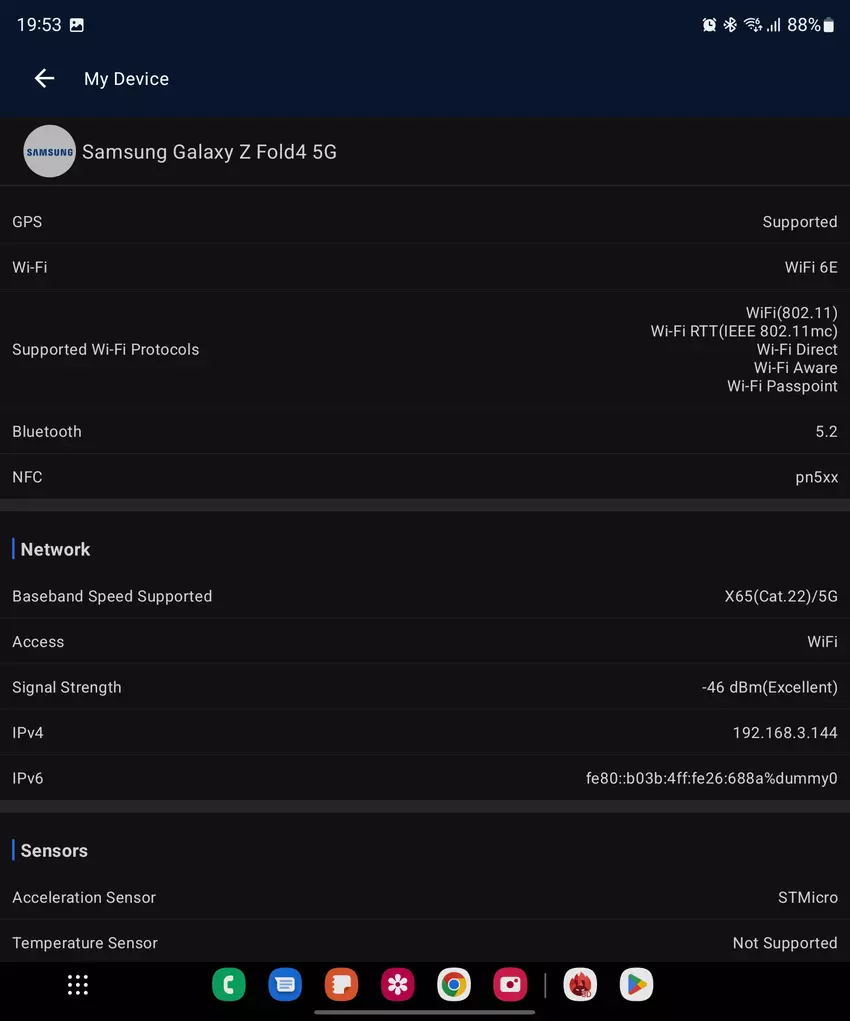Image resolution: width=850 pixels, height=1021 pixels.
Task: Open the app drawer grid icon
Action: [78, 985]
